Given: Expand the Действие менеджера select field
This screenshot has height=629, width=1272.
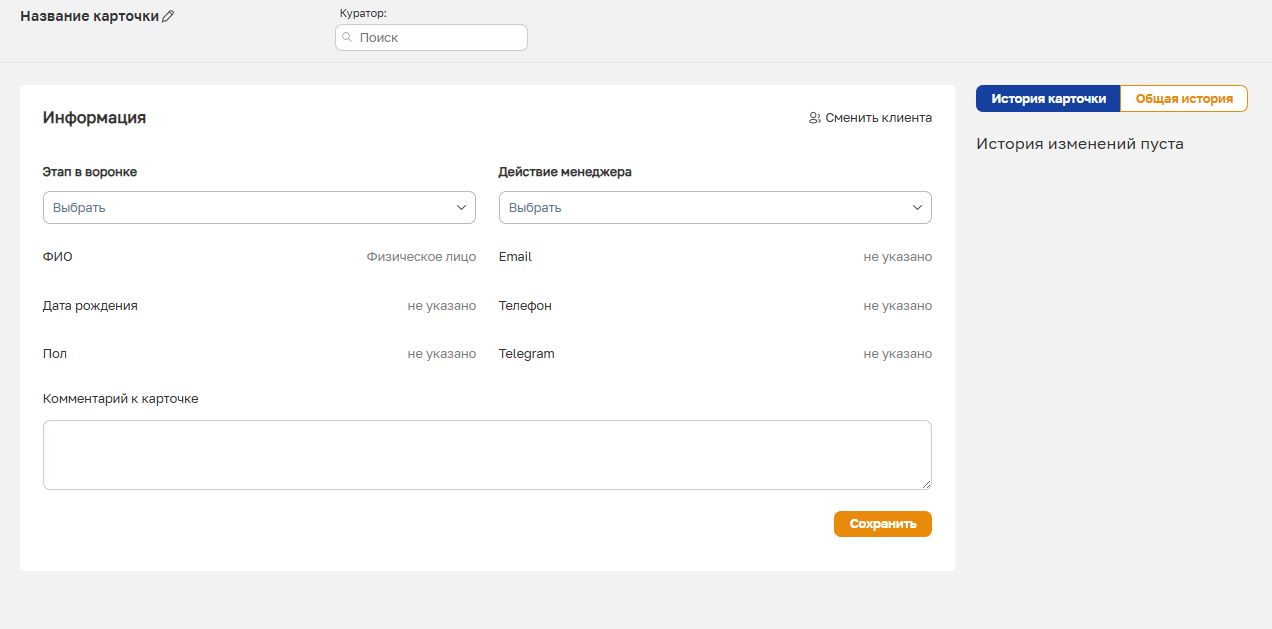Looking at the screenshot, I should click(x=714, y=208).
